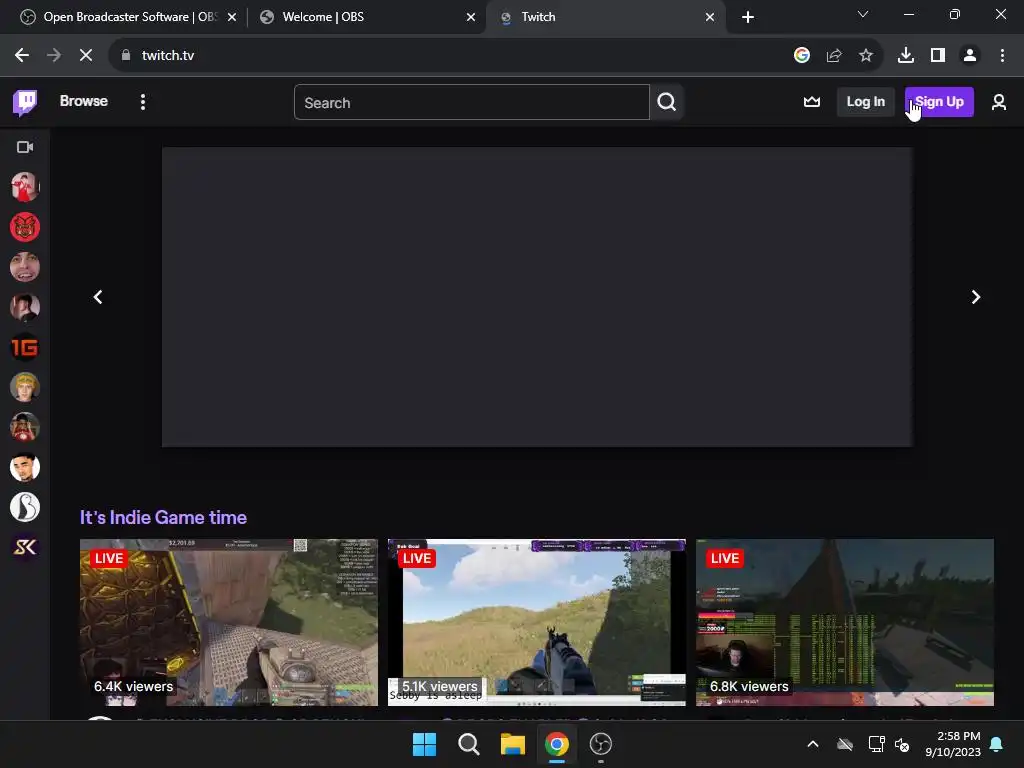The height and width of the screenshot is (768, 1024).
Task: Open the user profile menu icon
Action: click(x=999, y=102)
